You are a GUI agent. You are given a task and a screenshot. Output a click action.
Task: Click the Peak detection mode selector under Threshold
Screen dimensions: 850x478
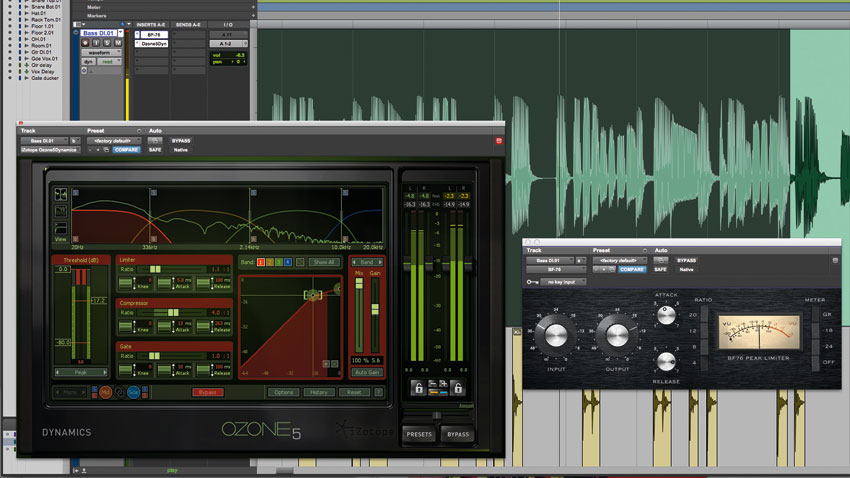tap(81, 372)
